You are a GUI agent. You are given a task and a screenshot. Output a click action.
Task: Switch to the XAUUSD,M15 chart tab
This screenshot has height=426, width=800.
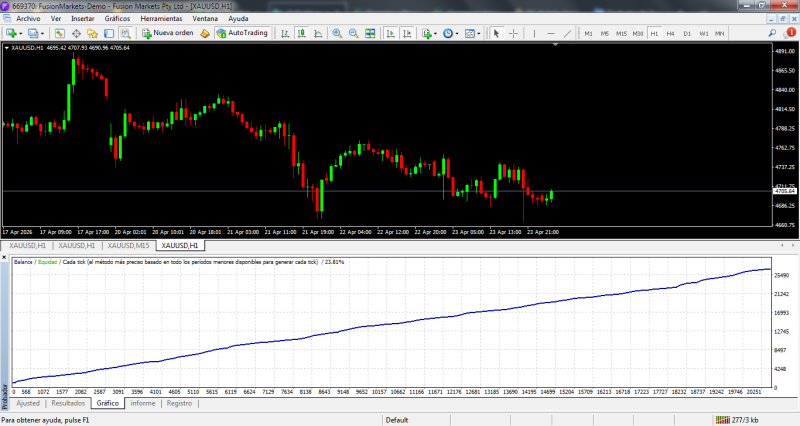(x=128, y=245)
